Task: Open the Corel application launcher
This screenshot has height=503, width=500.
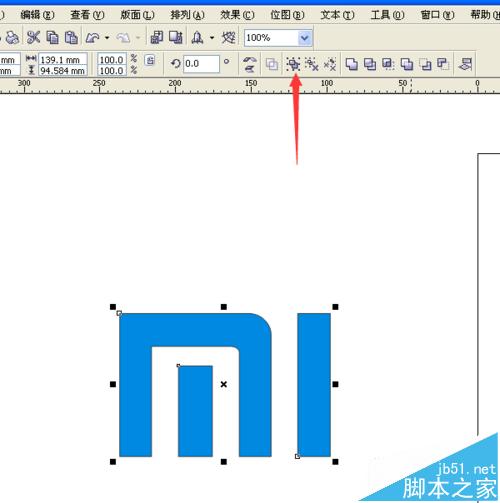Action: (197, 37)
